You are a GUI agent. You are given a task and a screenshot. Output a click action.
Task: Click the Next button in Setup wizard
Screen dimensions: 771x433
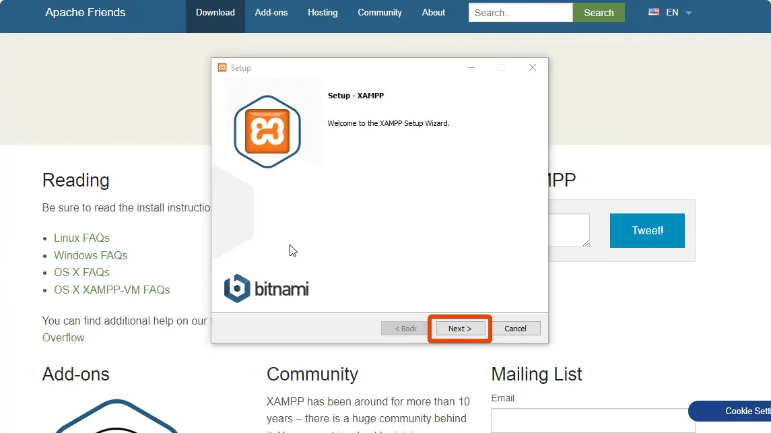click(459, 328)
